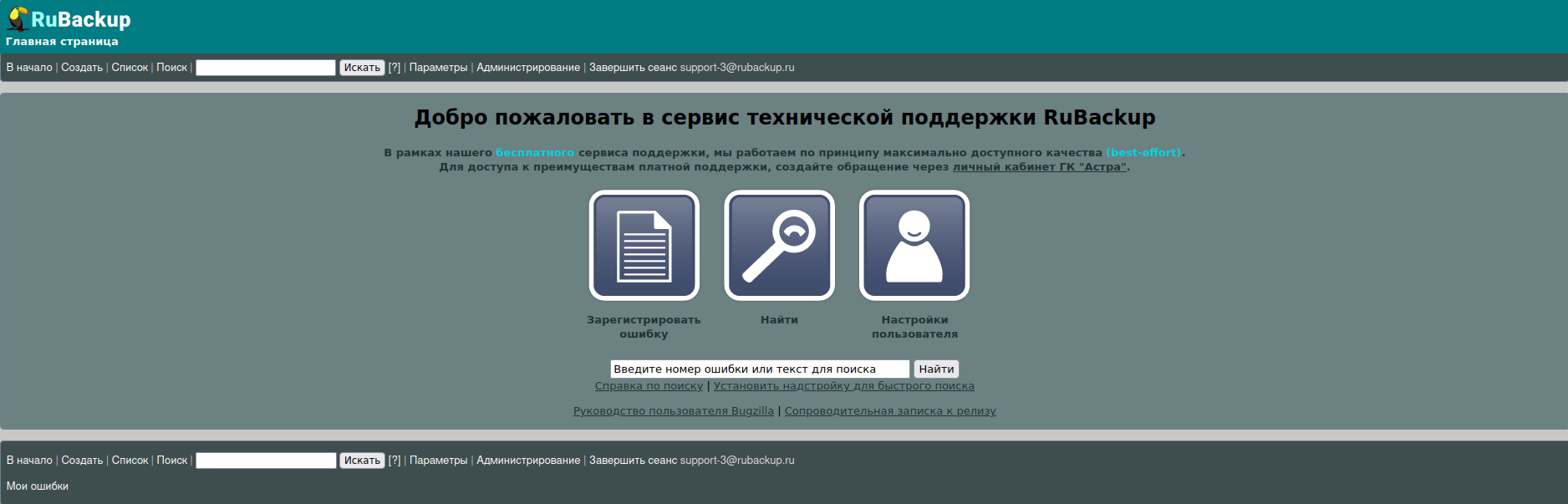Image resolution: width=1568 pixels, height=504 pixels.
Task: Open the [?] search help in the top bar
Action: [x=395, y=68]
